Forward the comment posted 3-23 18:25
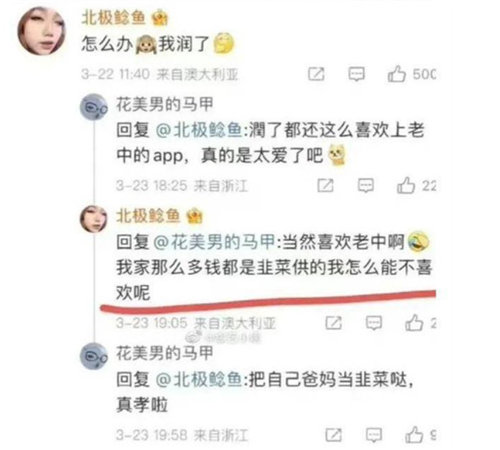 [x=325, y=186]
